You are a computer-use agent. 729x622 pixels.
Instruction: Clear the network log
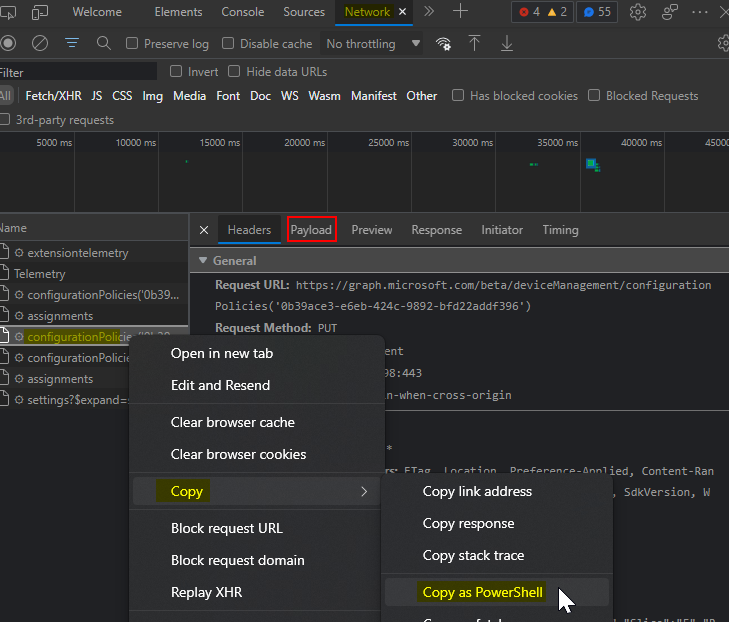pyautogui.click(x=40, y=43)
